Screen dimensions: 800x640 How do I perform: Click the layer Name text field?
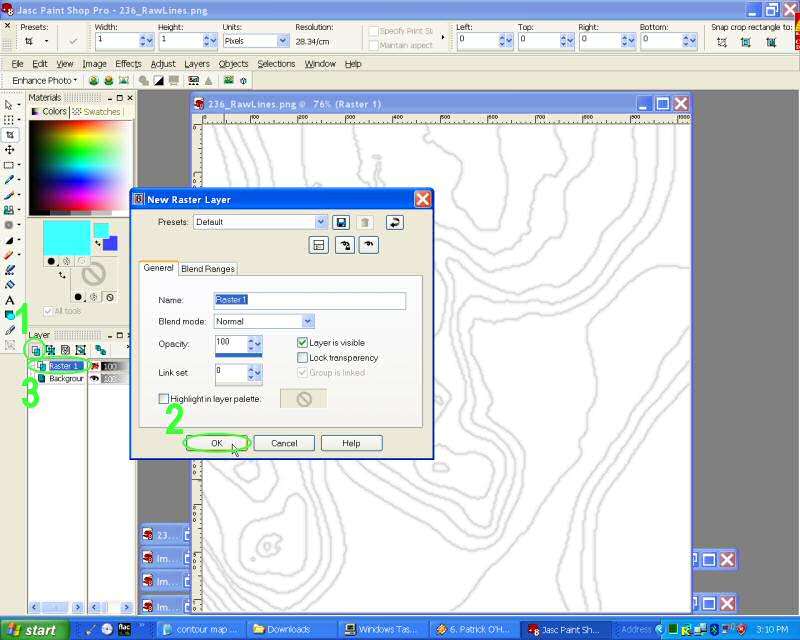pyautogui.click(x=310, y=300)
